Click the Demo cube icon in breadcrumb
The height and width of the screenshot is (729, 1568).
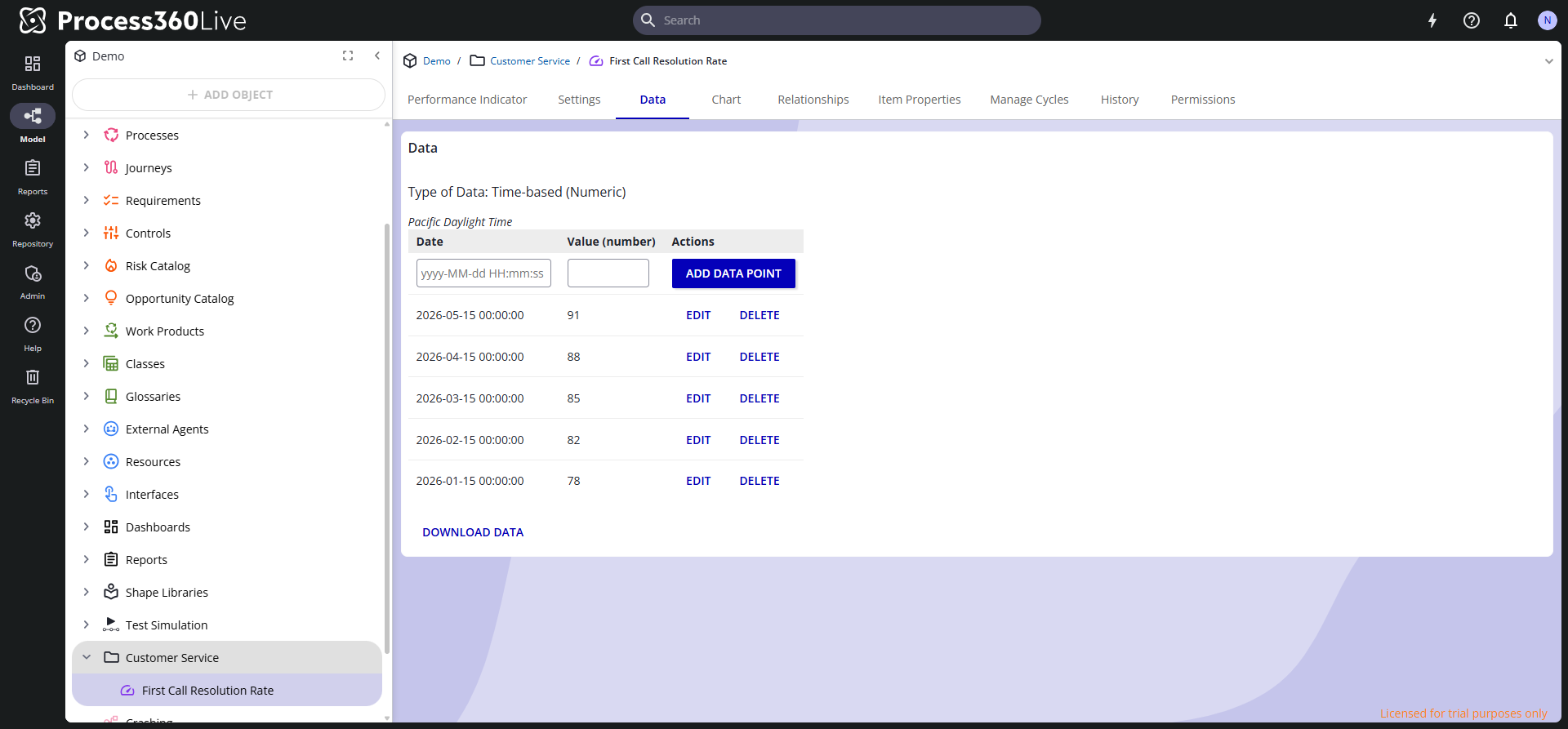tap(410, 61)
